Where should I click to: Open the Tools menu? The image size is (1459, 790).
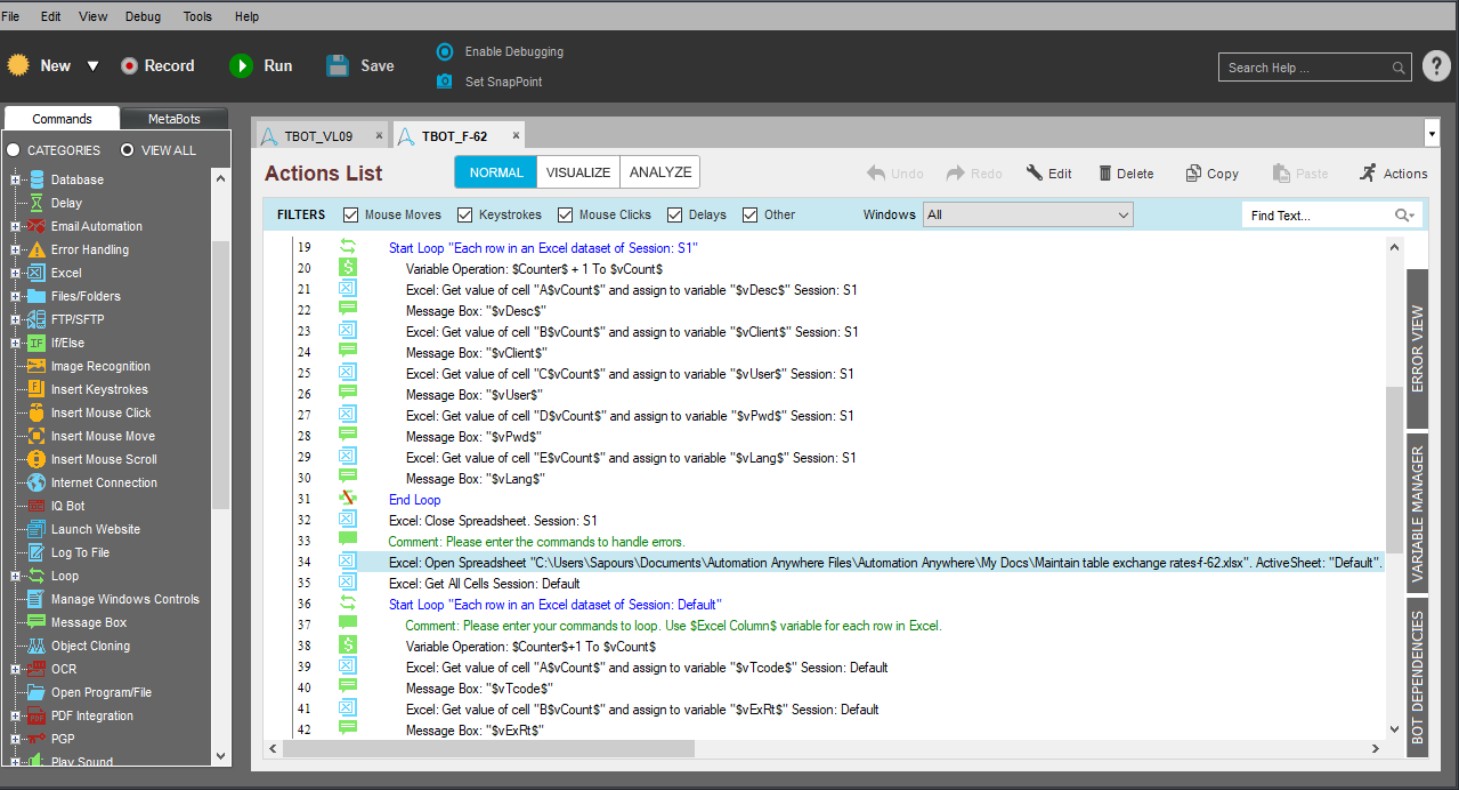click(x=197, y=16)
